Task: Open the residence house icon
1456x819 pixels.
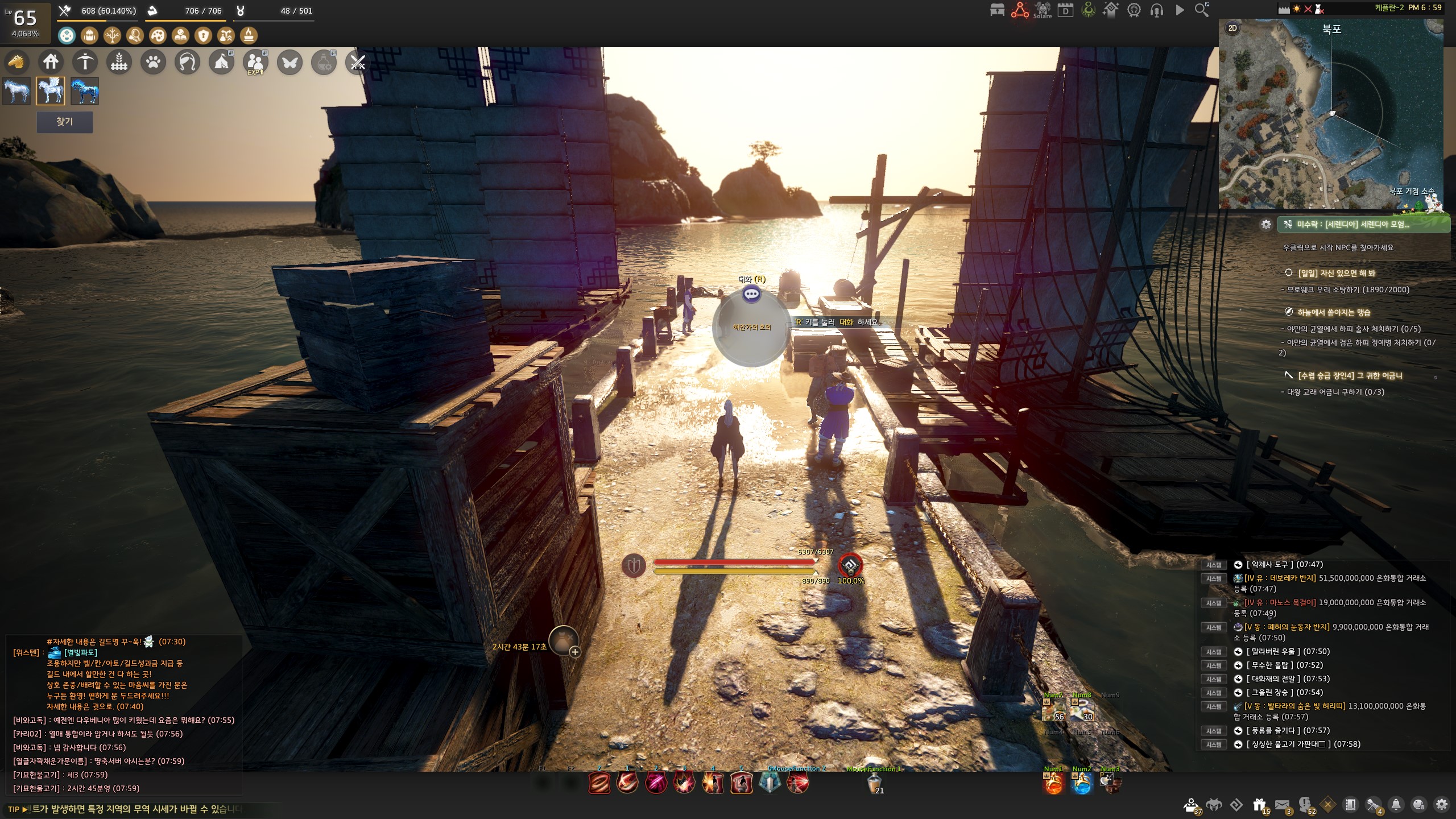Action: [51, 61]
